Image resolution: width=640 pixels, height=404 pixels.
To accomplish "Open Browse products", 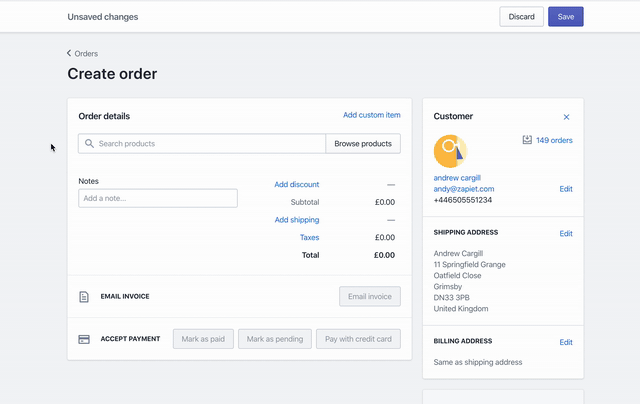I will point(363,144).
